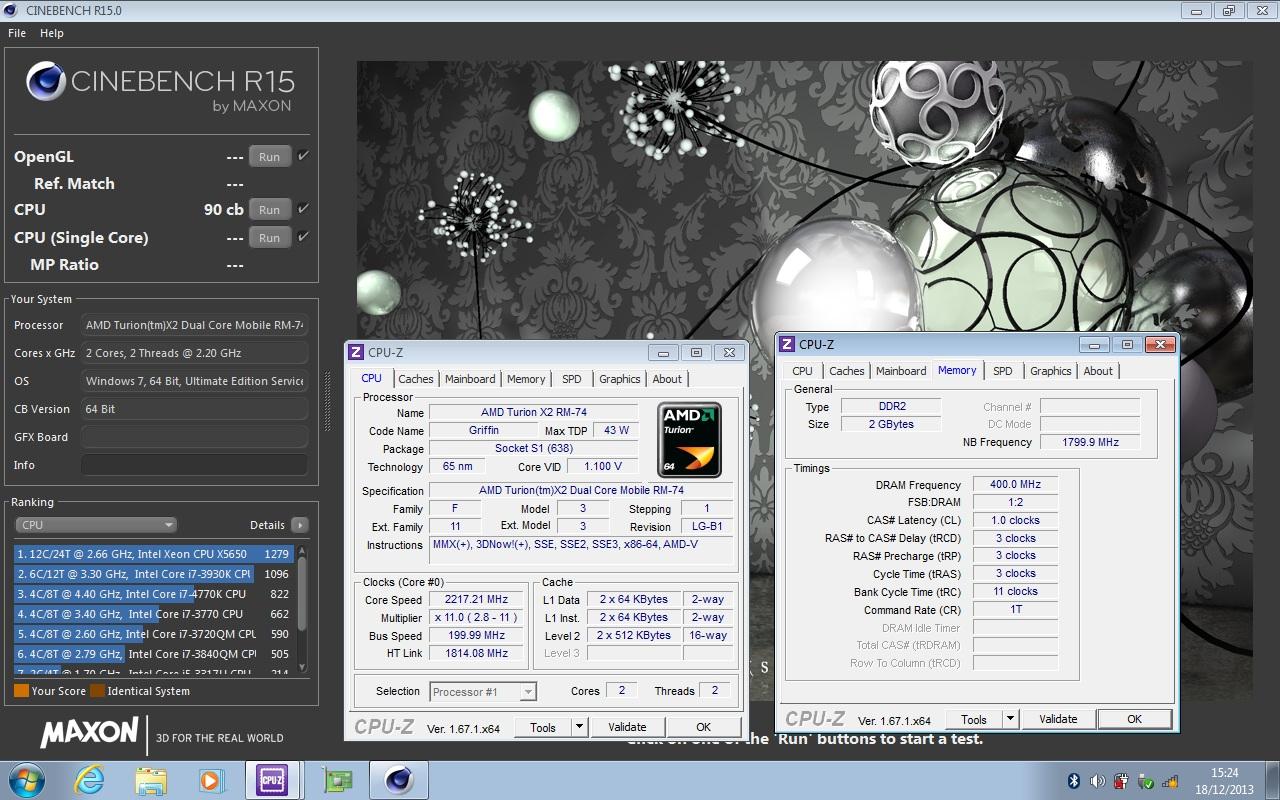Viewport: 1280px width, 800px height.
Task: Open Tools dropdown arrow in Memory CPU-Z window
Action: click(x=1010, y=719)
